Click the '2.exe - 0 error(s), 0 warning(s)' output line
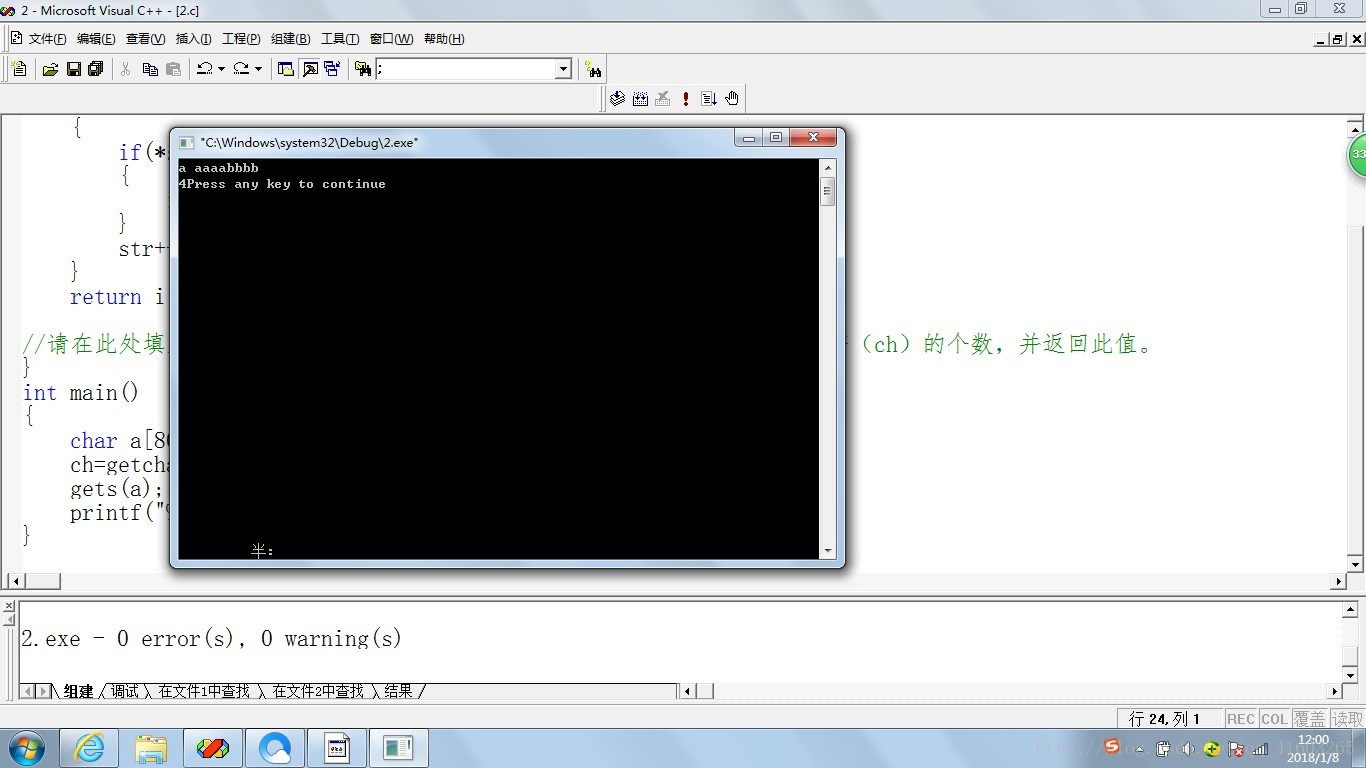 coord(211,639)
